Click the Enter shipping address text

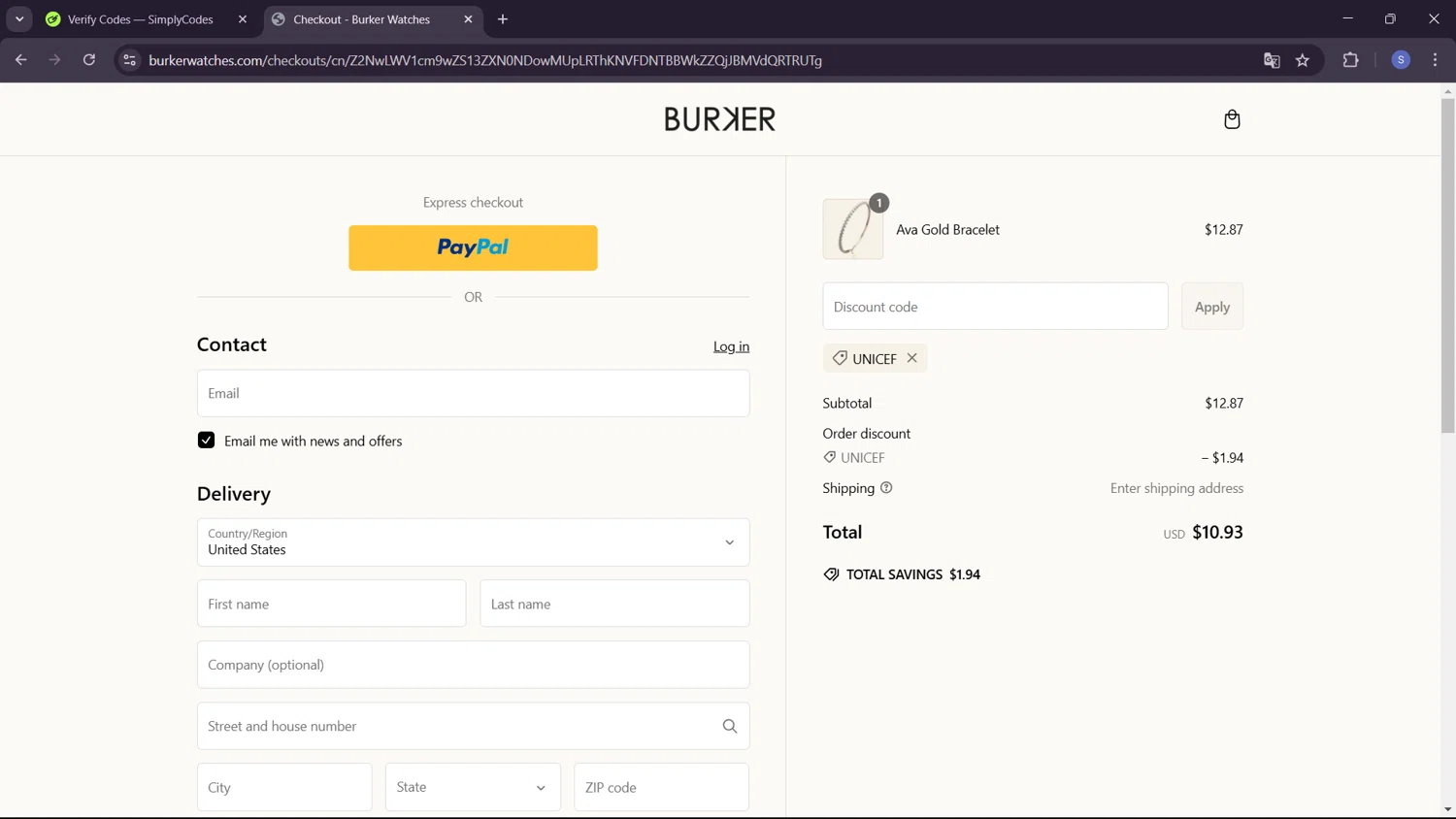click(1176, 488)
